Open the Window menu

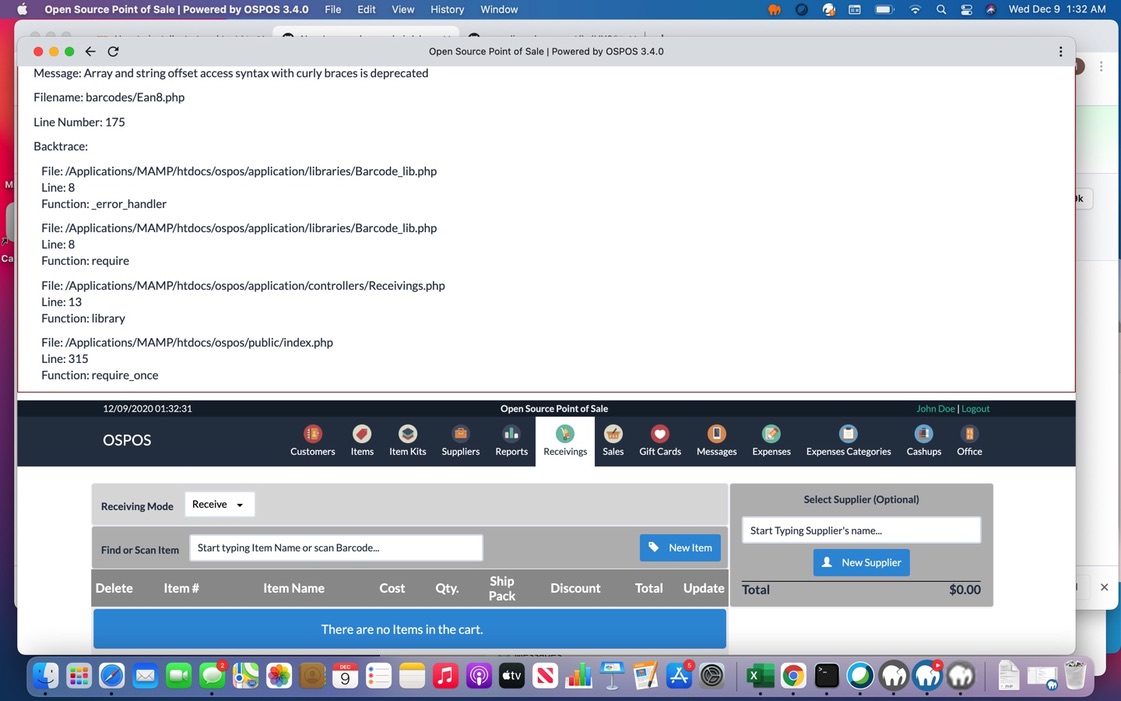coord(499,9)
